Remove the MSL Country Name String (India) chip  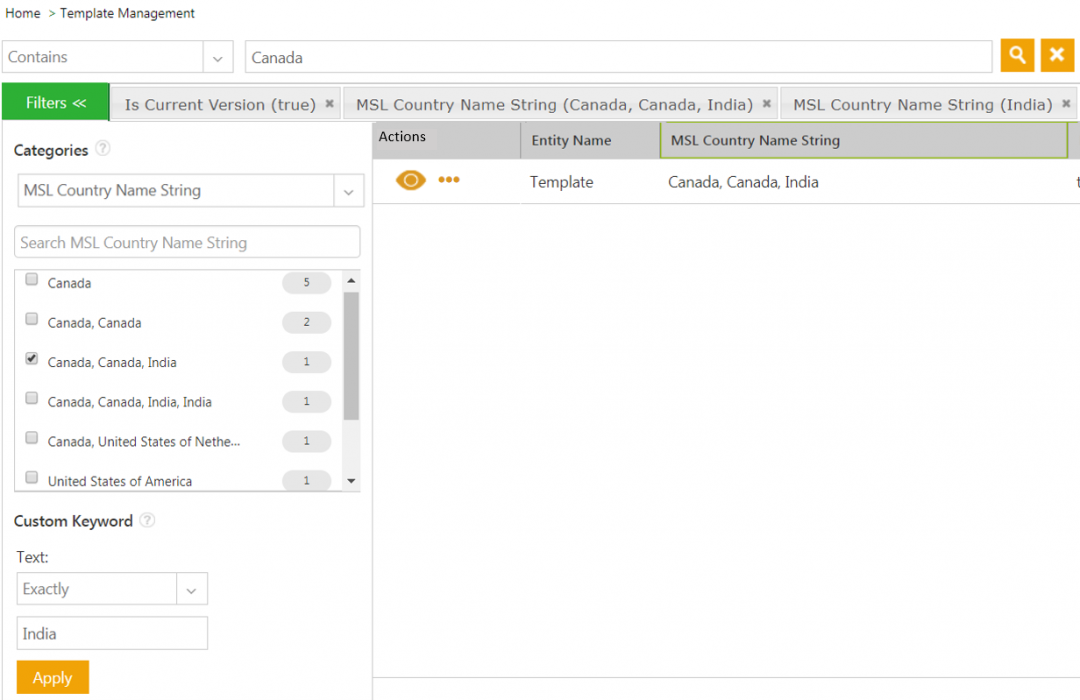(1066, 103)
